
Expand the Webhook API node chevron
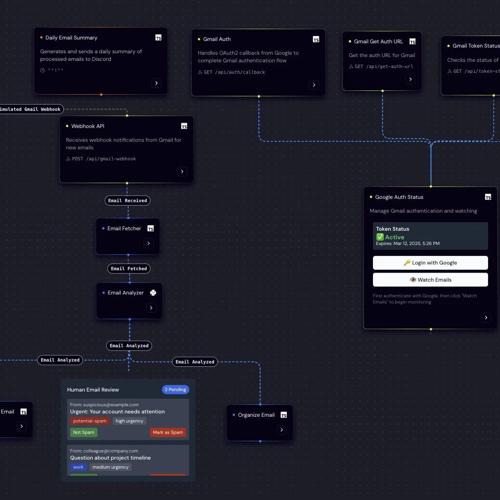(182, 171)
